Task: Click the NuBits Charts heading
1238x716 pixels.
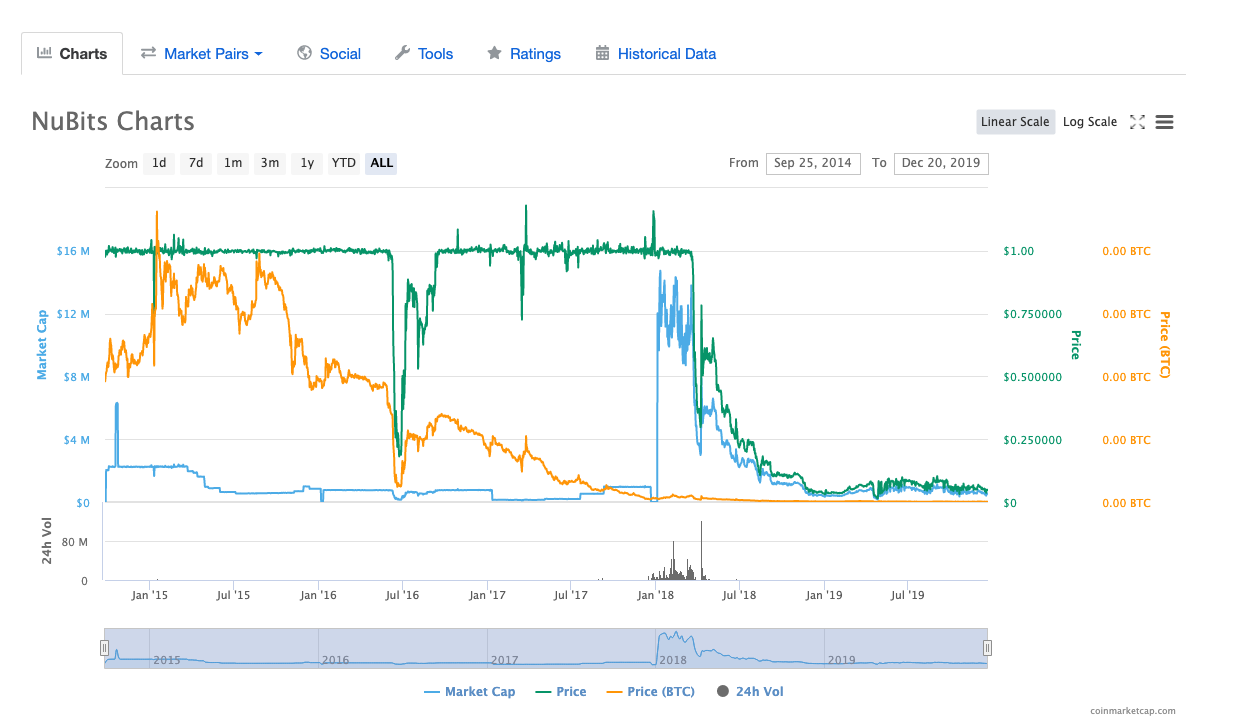Action: [x=113, y=122]
